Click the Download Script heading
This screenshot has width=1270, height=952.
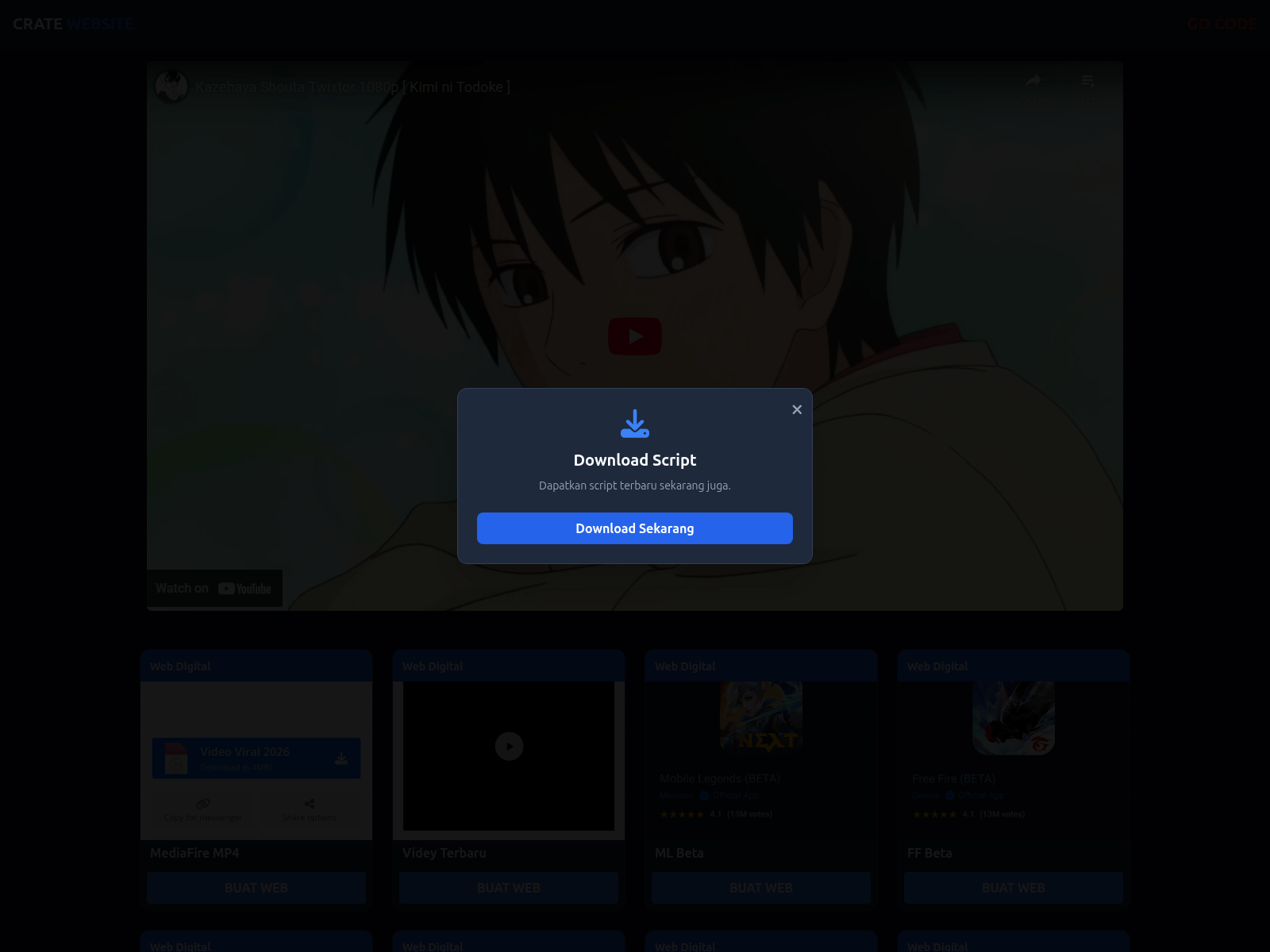point(635,460)
